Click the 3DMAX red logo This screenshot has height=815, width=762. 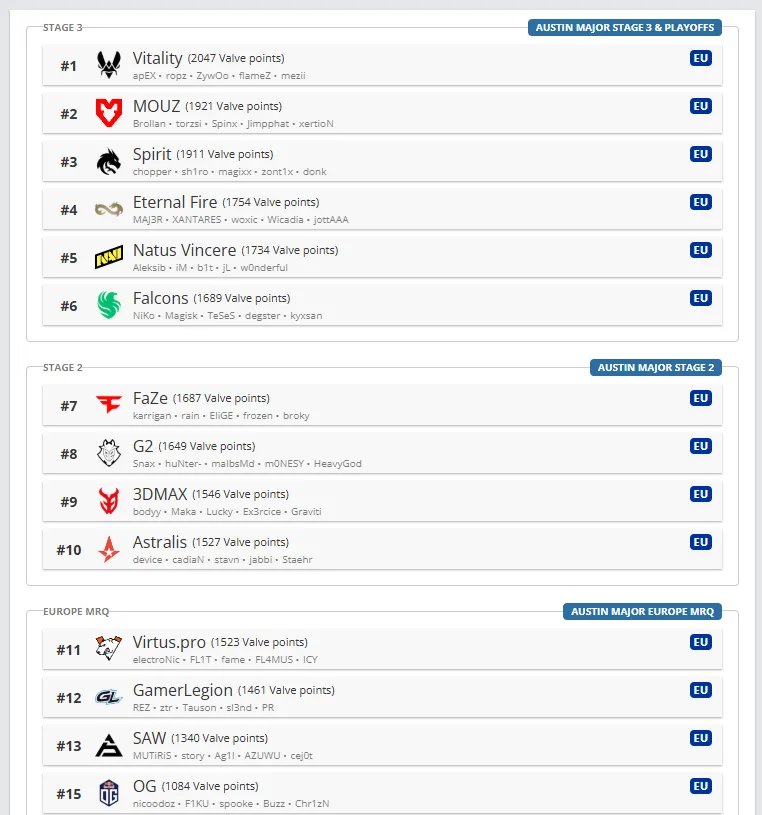point(109,501)
